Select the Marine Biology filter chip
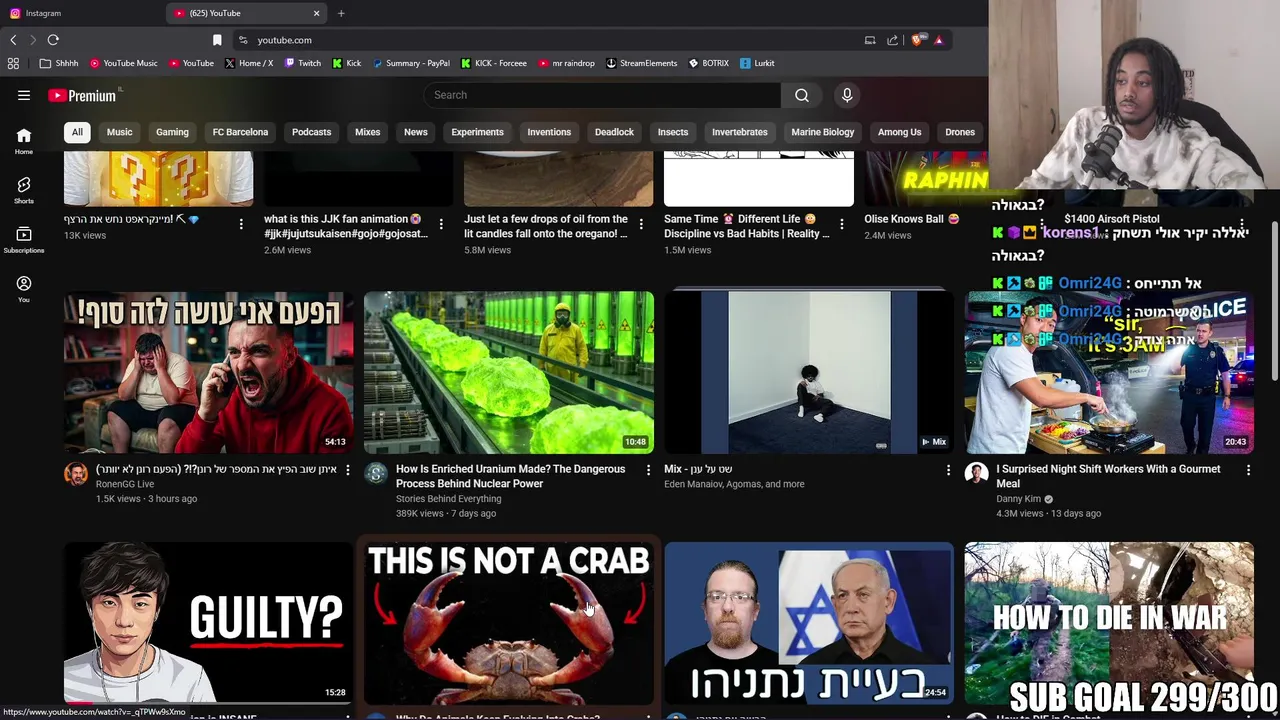Viewport: 1280px width, 720px height. [x=823, y=132]
